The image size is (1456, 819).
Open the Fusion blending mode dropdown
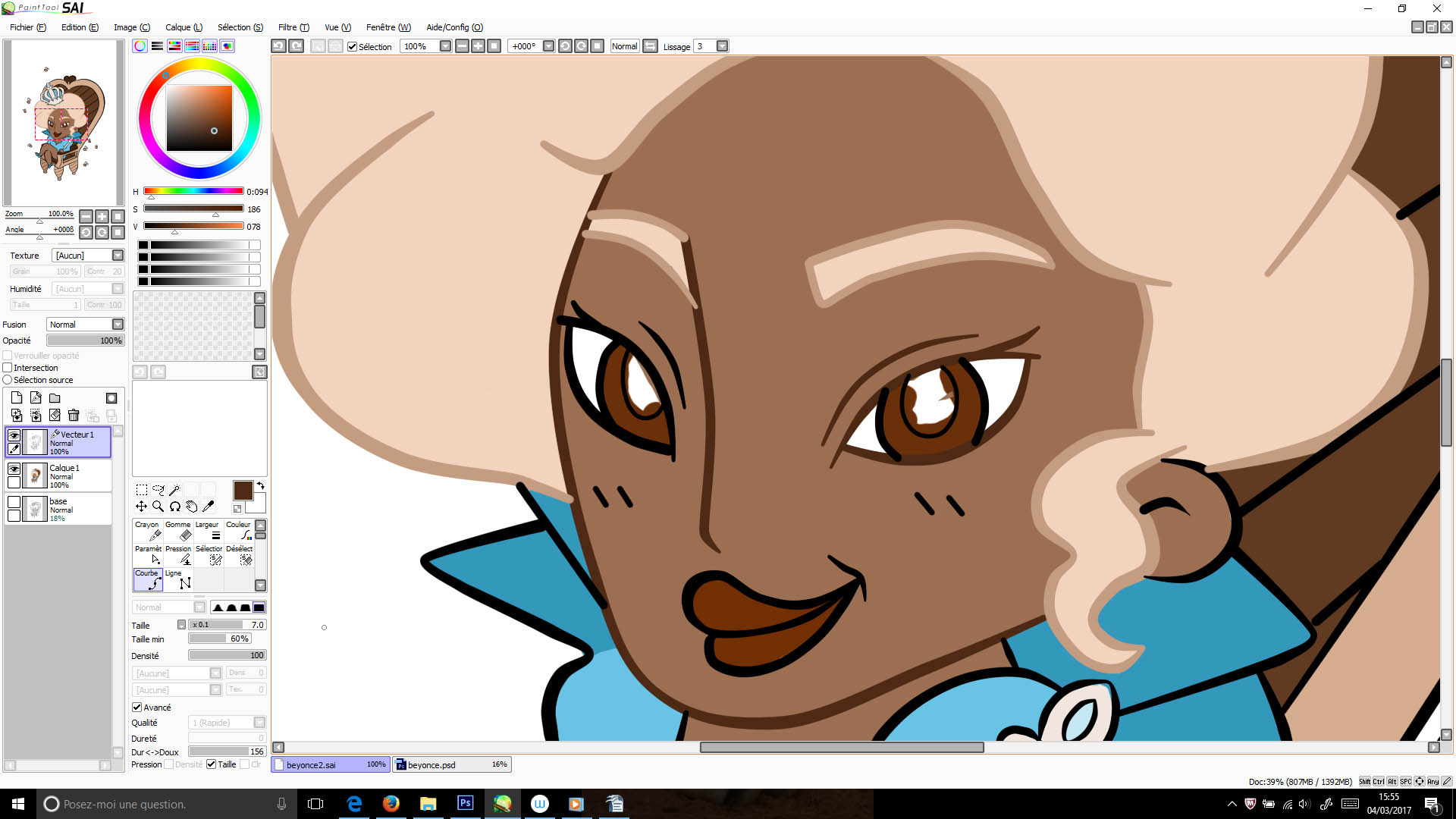pos(118,325)
